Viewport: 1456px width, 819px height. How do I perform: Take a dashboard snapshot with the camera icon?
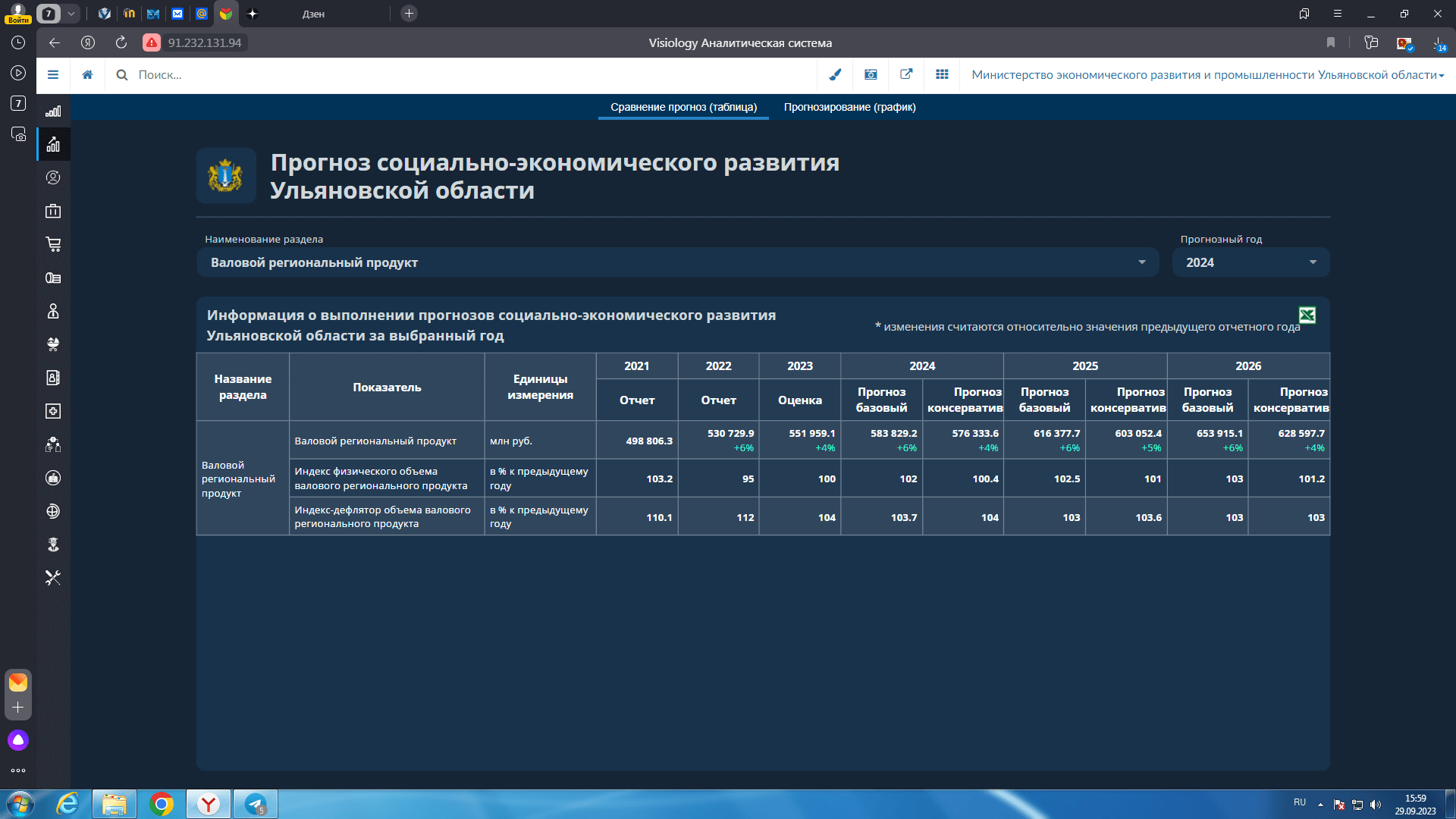(x=871, y=75)
